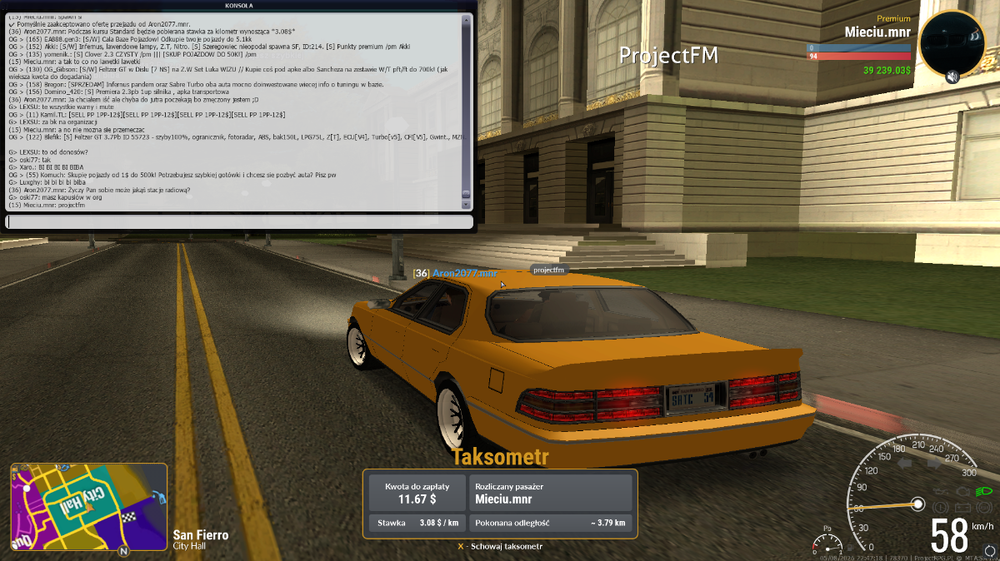This screenshot has height=561, width=1000.
Task: Click the left turn signal arrow
Action: tap(904, 463)
